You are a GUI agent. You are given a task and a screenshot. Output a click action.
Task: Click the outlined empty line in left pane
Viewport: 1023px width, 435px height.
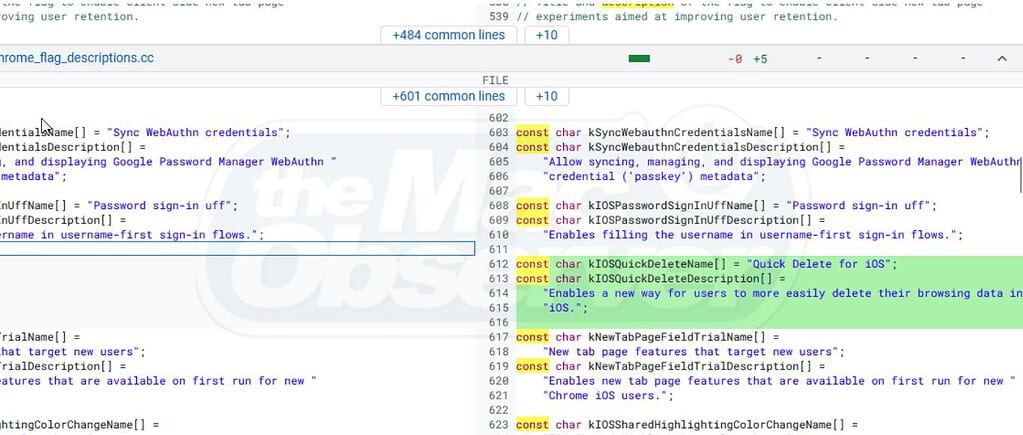point(236,249)
